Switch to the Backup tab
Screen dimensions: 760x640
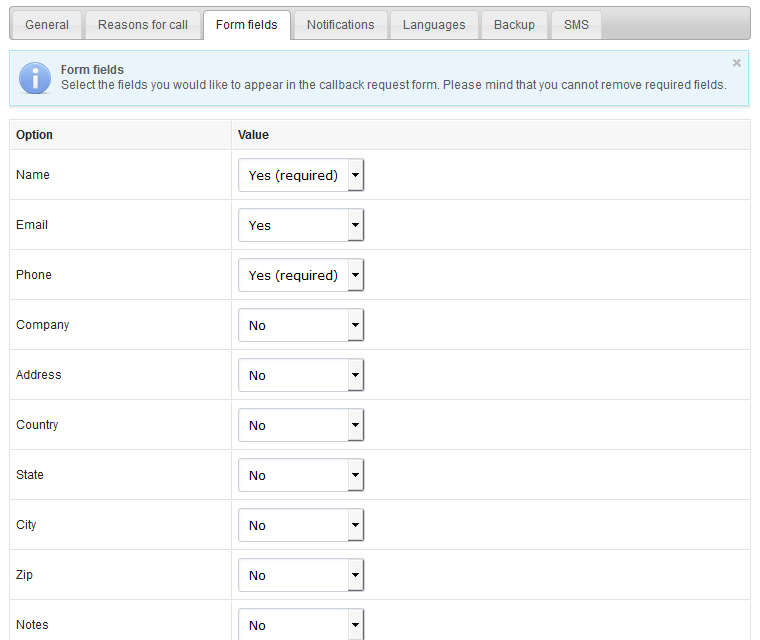(x=514, y=25)
